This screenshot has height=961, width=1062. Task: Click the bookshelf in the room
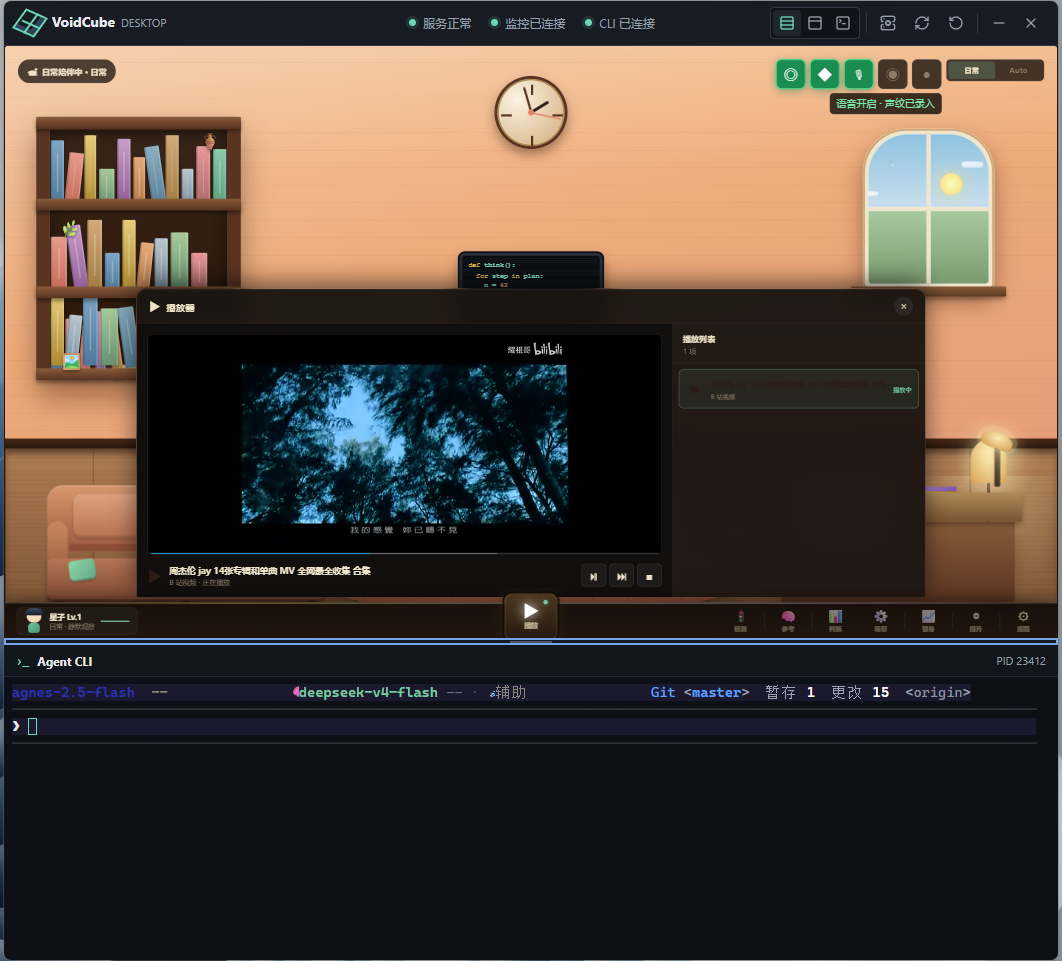[138, 248]
